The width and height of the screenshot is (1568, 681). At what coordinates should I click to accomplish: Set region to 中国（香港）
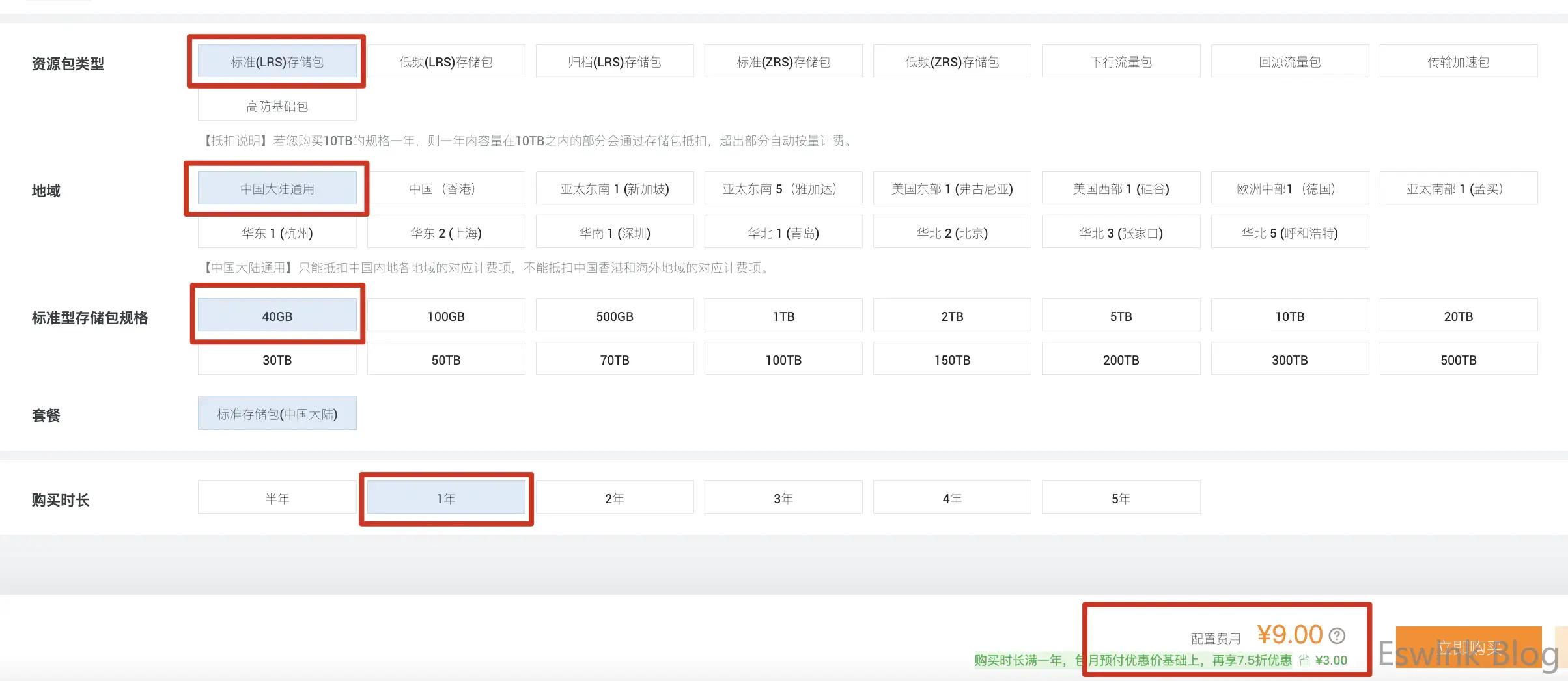tap(446, 189)
